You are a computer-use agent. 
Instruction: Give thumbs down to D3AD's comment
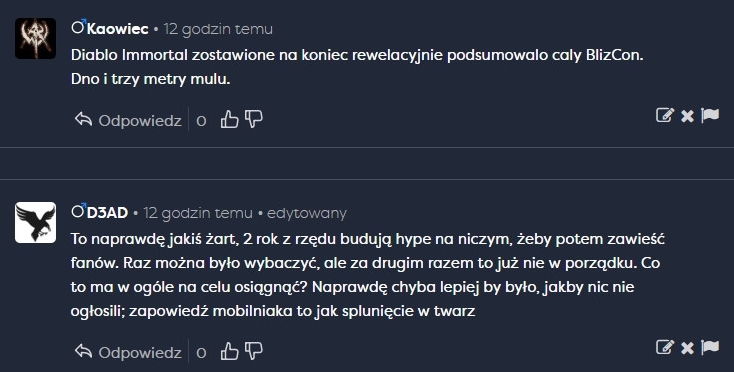tap(254, 351)
